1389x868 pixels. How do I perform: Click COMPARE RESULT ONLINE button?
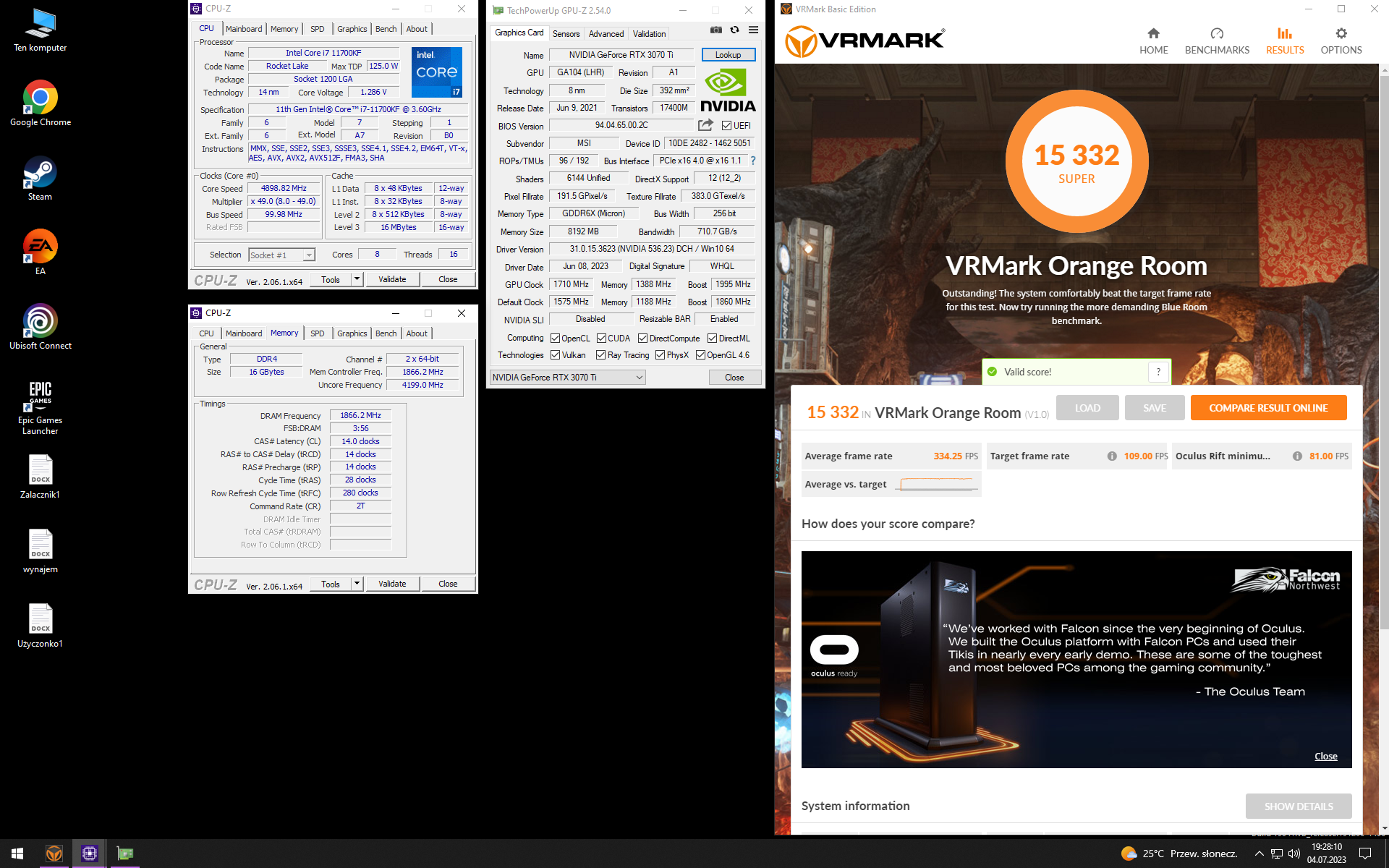(1268, 408)
